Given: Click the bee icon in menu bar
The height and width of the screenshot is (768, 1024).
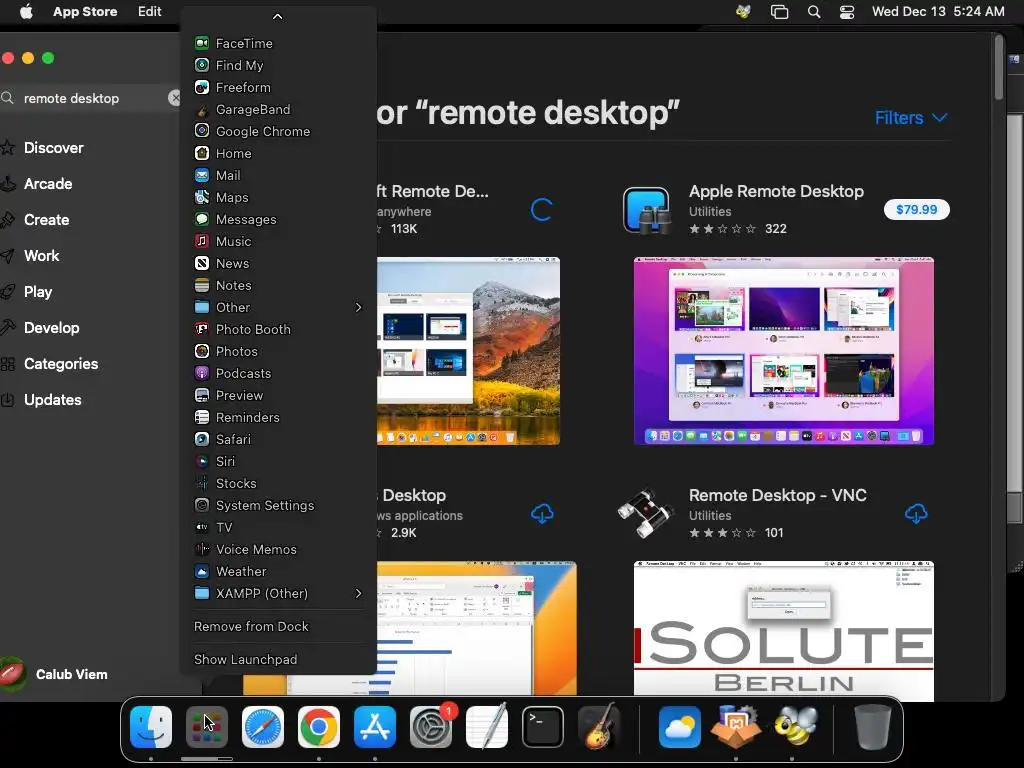Looking at the screenshot, I should point(743,12).
